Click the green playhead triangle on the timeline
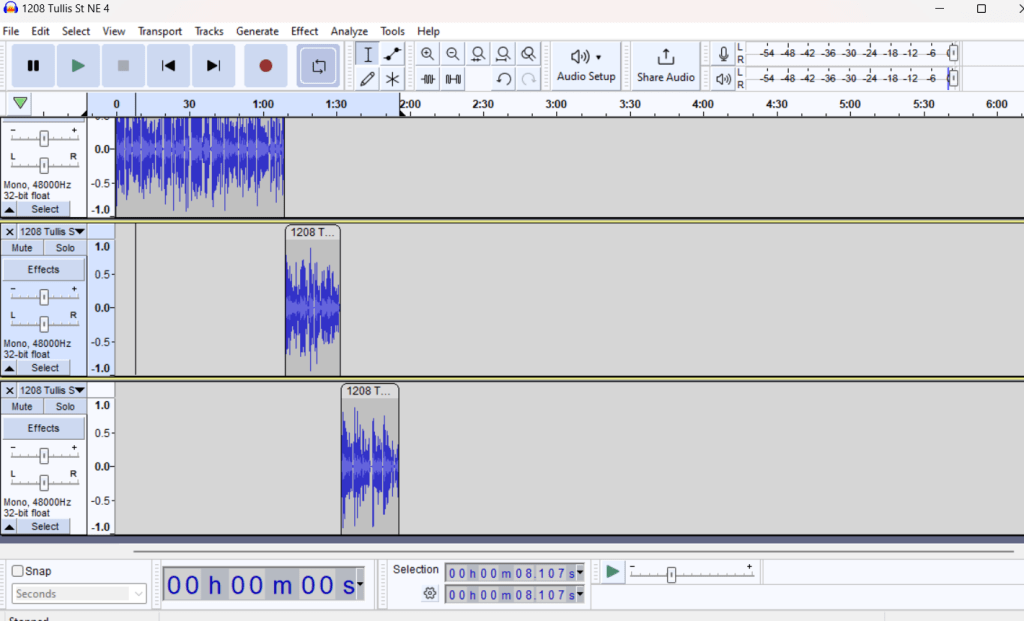The height and width of the screenshot is (621, 1024). [20, 103]
